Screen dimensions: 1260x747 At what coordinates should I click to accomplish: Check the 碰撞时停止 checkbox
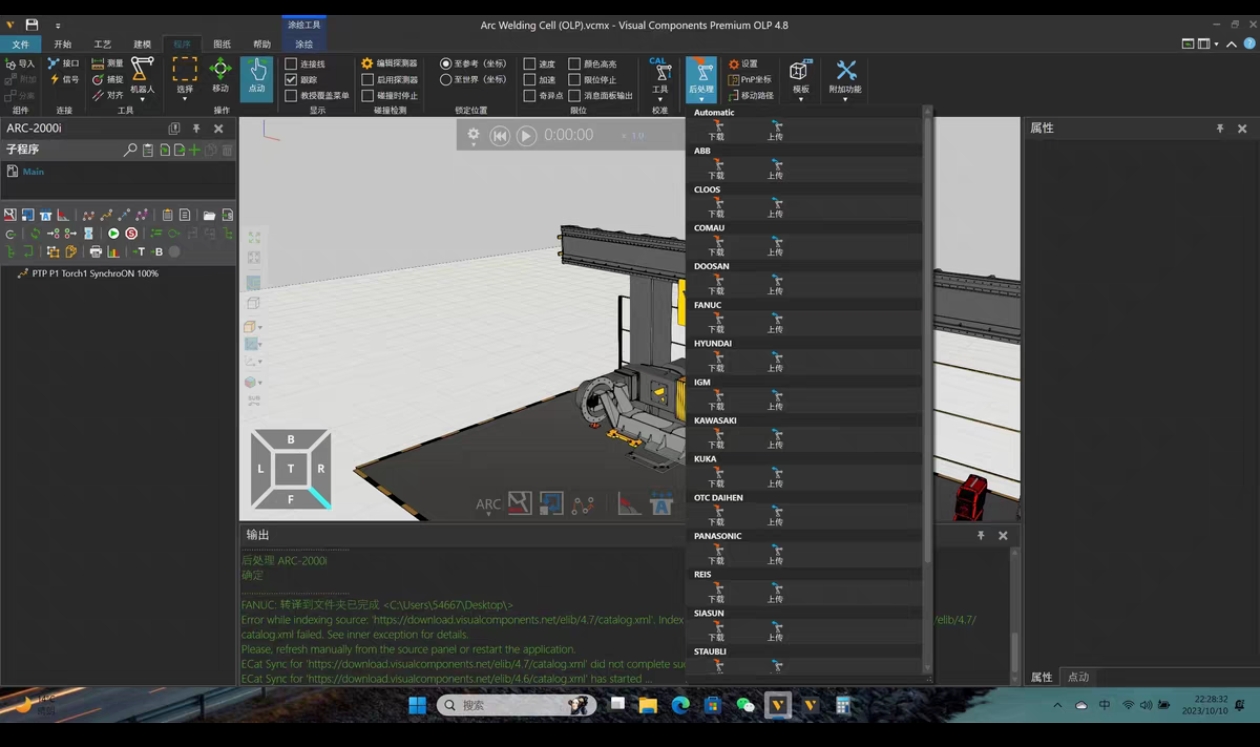(367, 96)
